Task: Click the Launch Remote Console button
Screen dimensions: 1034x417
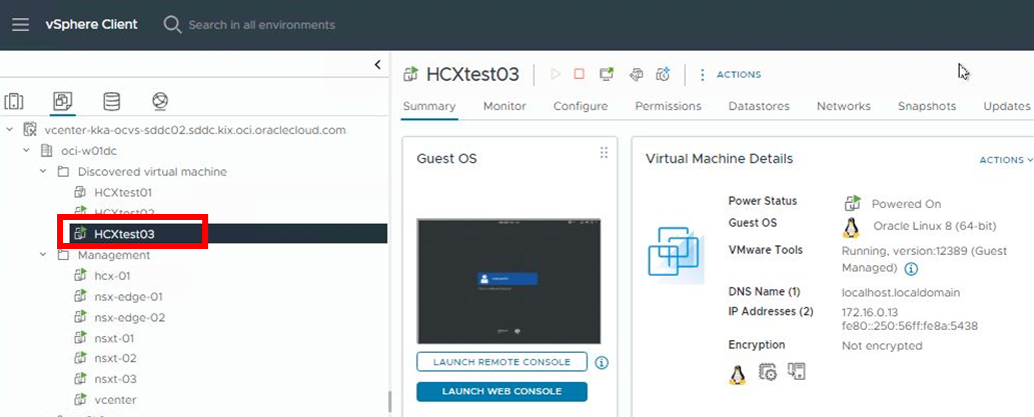Action: tap(501, 362)
